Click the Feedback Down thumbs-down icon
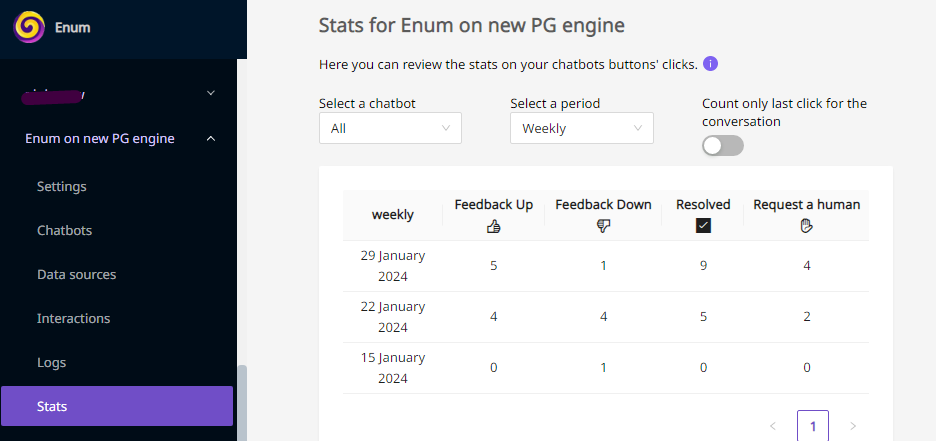Screen dimensions: 936x441 (603, 226)
